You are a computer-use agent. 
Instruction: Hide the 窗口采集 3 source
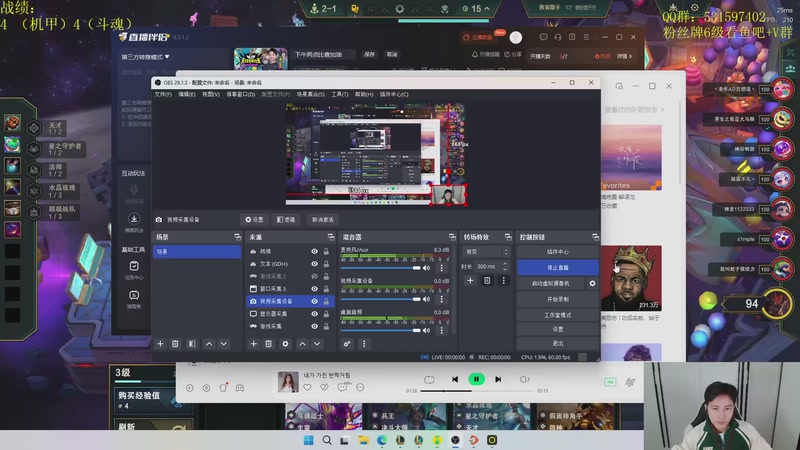tap(314, 289)
